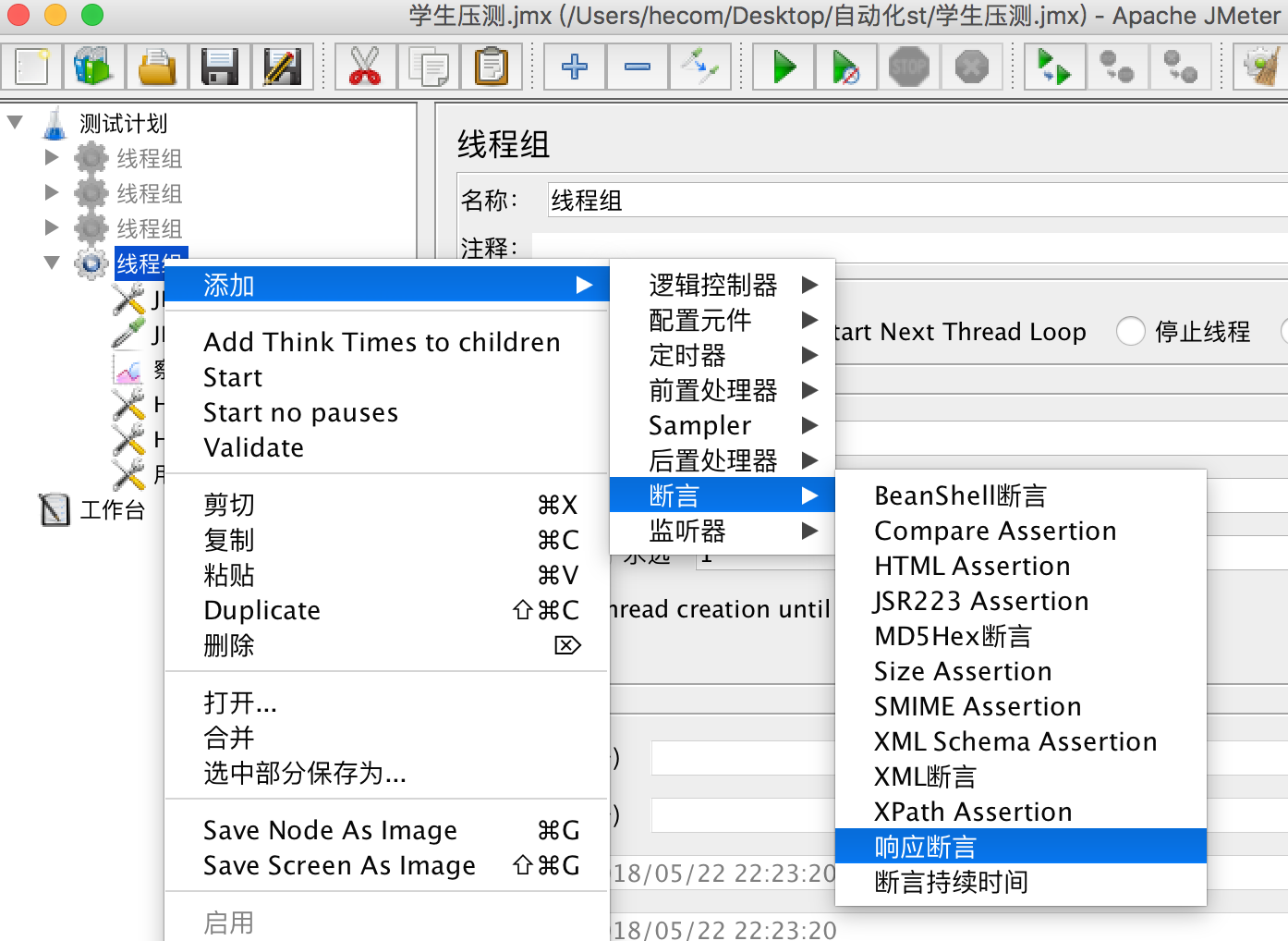Choose Save Node As Image
The width and height of the screenshot is (1288, 941).
[386, 830]
